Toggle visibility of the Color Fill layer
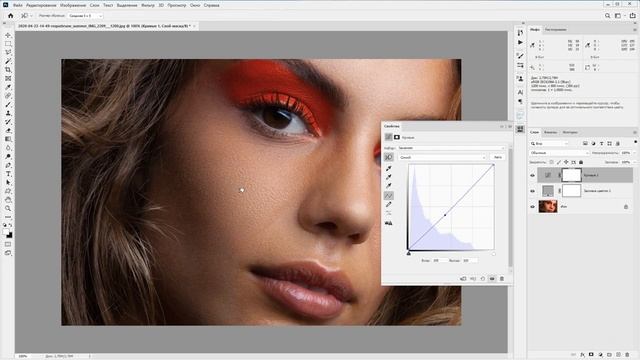Viewport: 640px width, 360px height. tap(532, 191)
